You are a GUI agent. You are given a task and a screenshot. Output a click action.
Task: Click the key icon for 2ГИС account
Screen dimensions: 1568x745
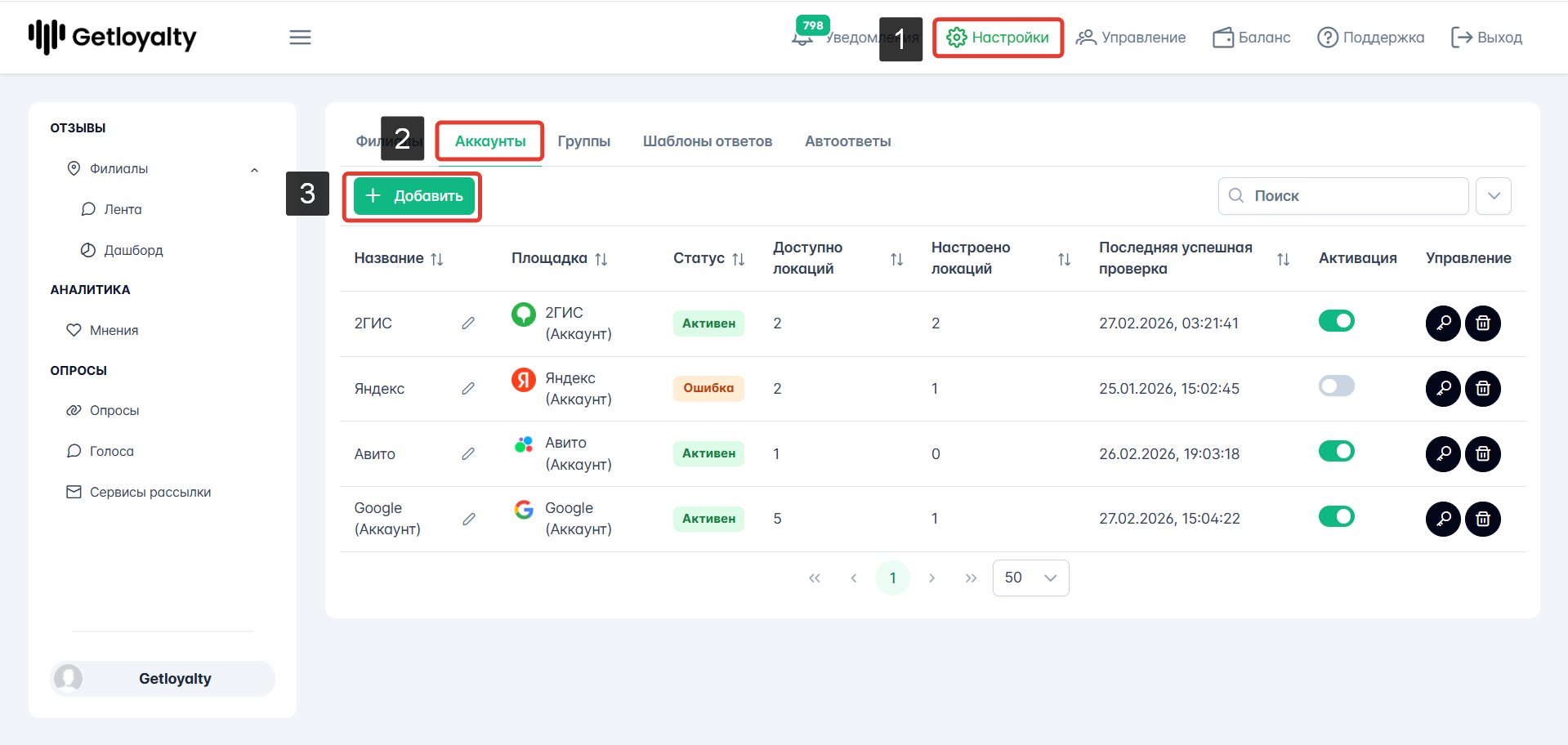coord(1443,323)
